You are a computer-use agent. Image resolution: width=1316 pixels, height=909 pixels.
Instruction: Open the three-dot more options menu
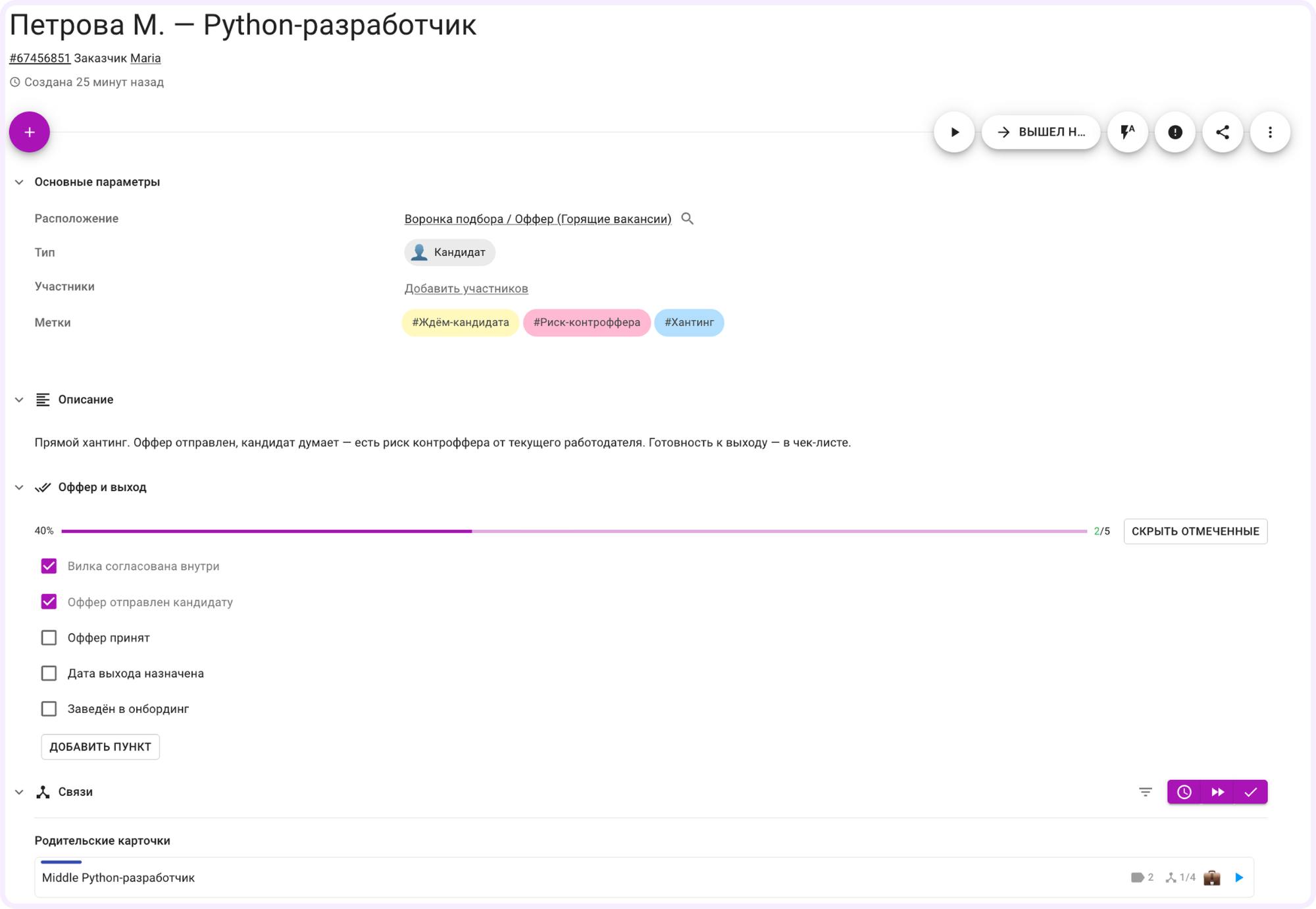1270,132
